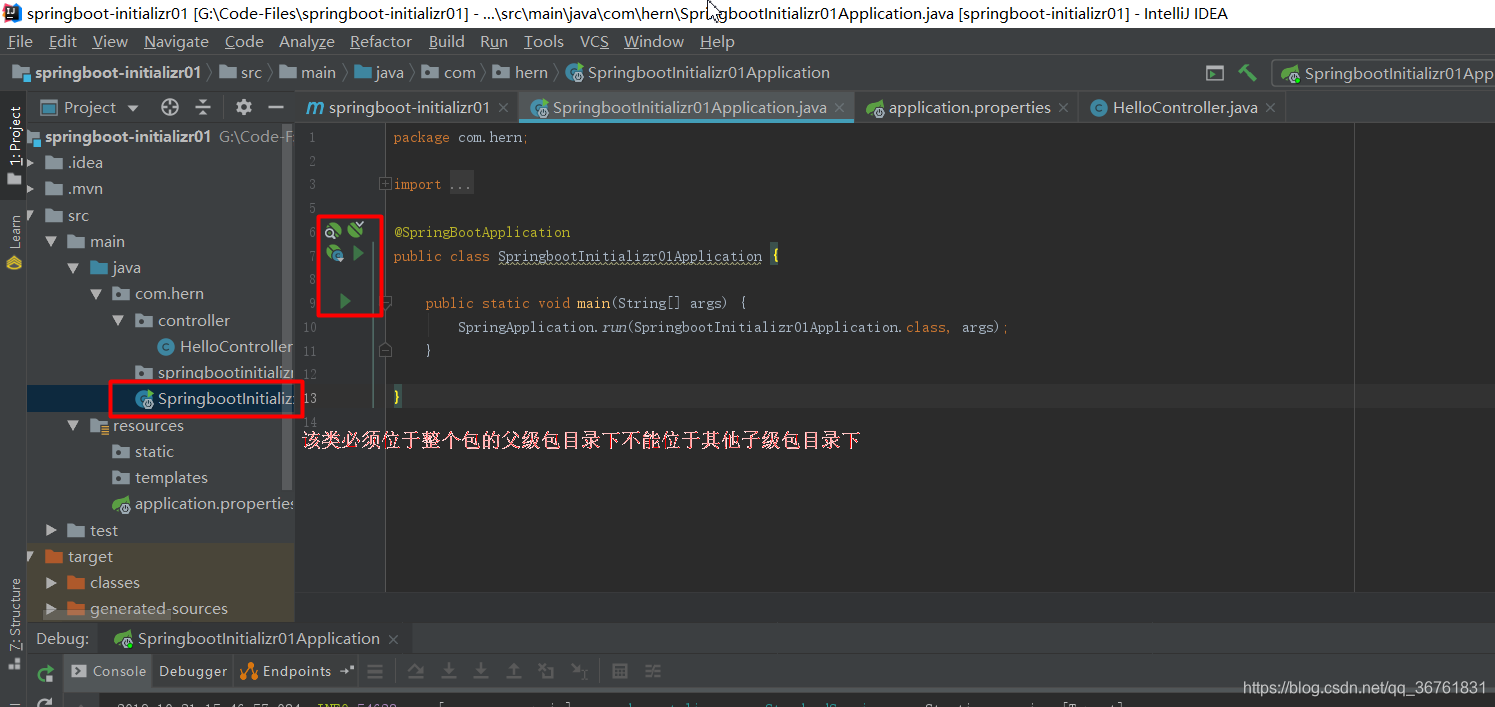Expand the folded import statements
The height and width of the screenshot is (707, 1495).
click(385, 184)
